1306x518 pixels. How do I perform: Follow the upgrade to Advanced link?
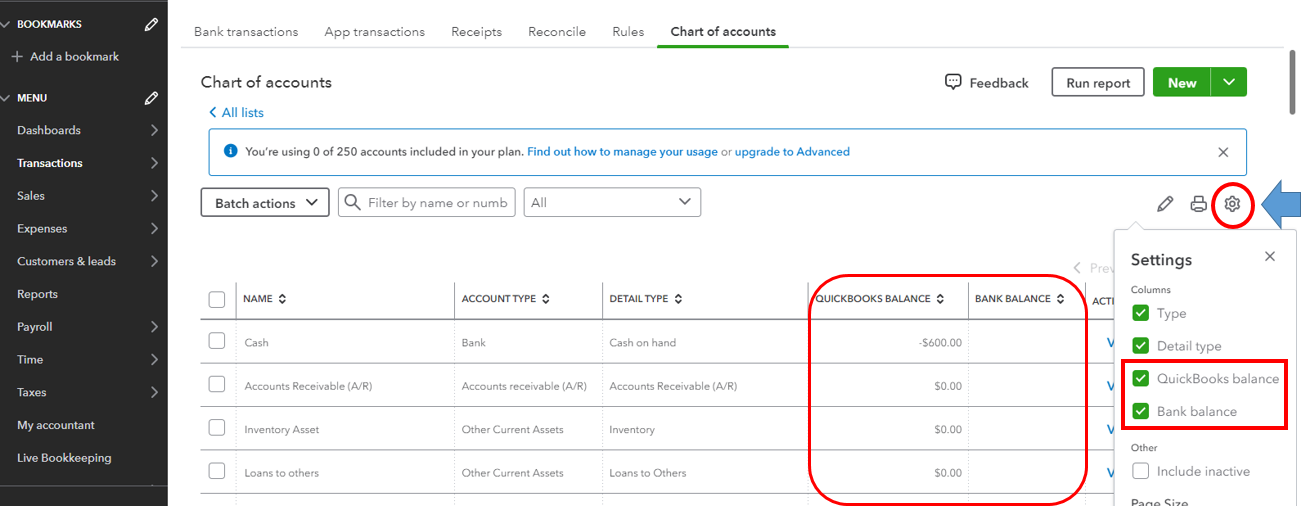(x=792, y=152)
